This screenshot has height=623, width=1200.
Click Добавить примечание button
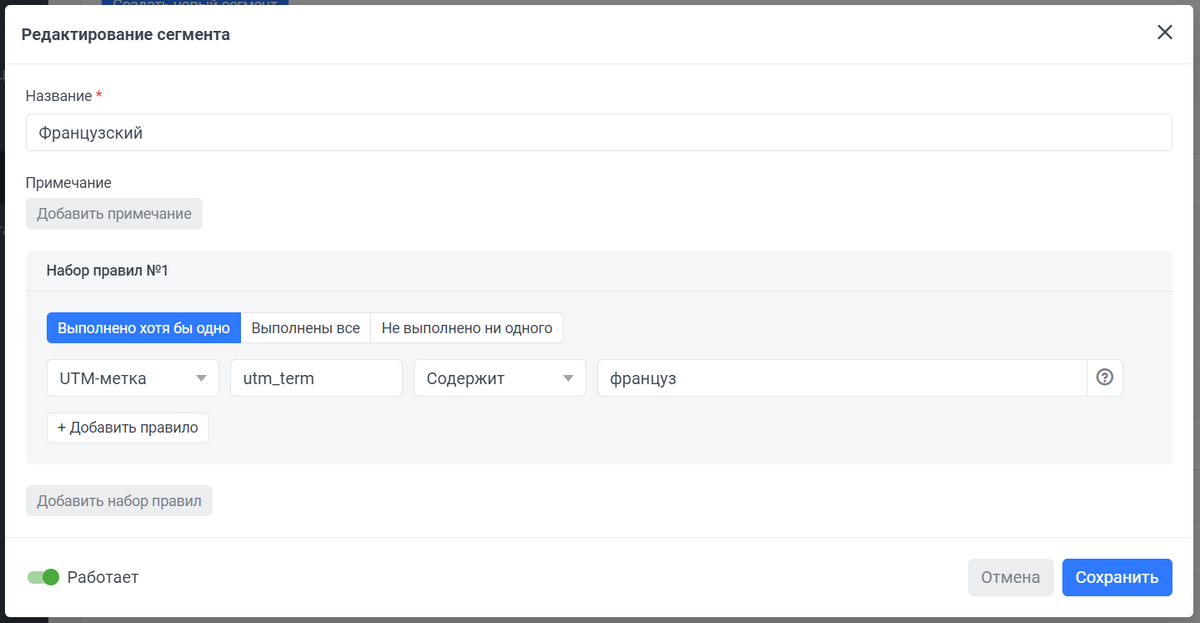pos(114,214)
